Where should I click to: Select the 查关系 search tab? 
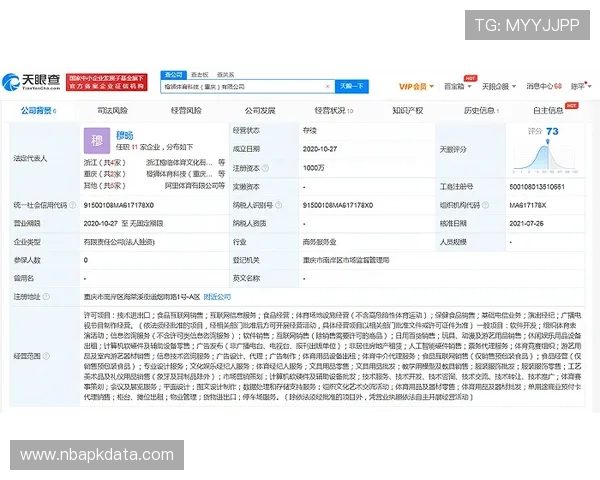[225, 75]
